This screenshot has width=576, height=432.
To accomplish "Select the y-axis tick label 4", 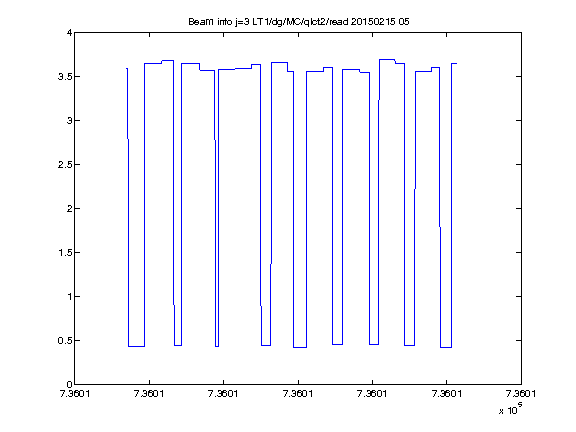I will (x=69, y=33).
